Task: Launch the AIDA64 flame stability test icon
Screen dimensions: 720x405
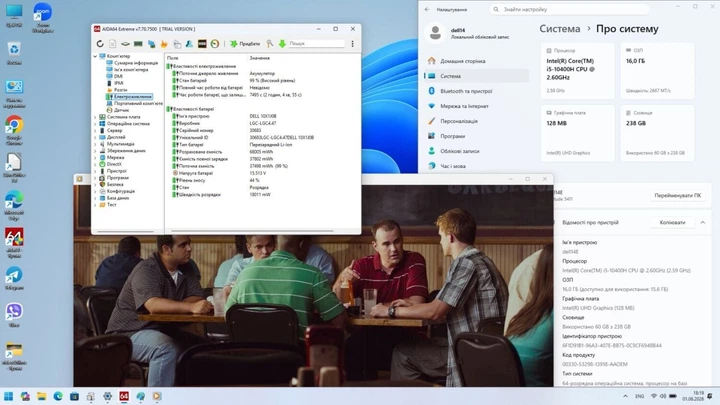Action: click(x=164, y=44)
